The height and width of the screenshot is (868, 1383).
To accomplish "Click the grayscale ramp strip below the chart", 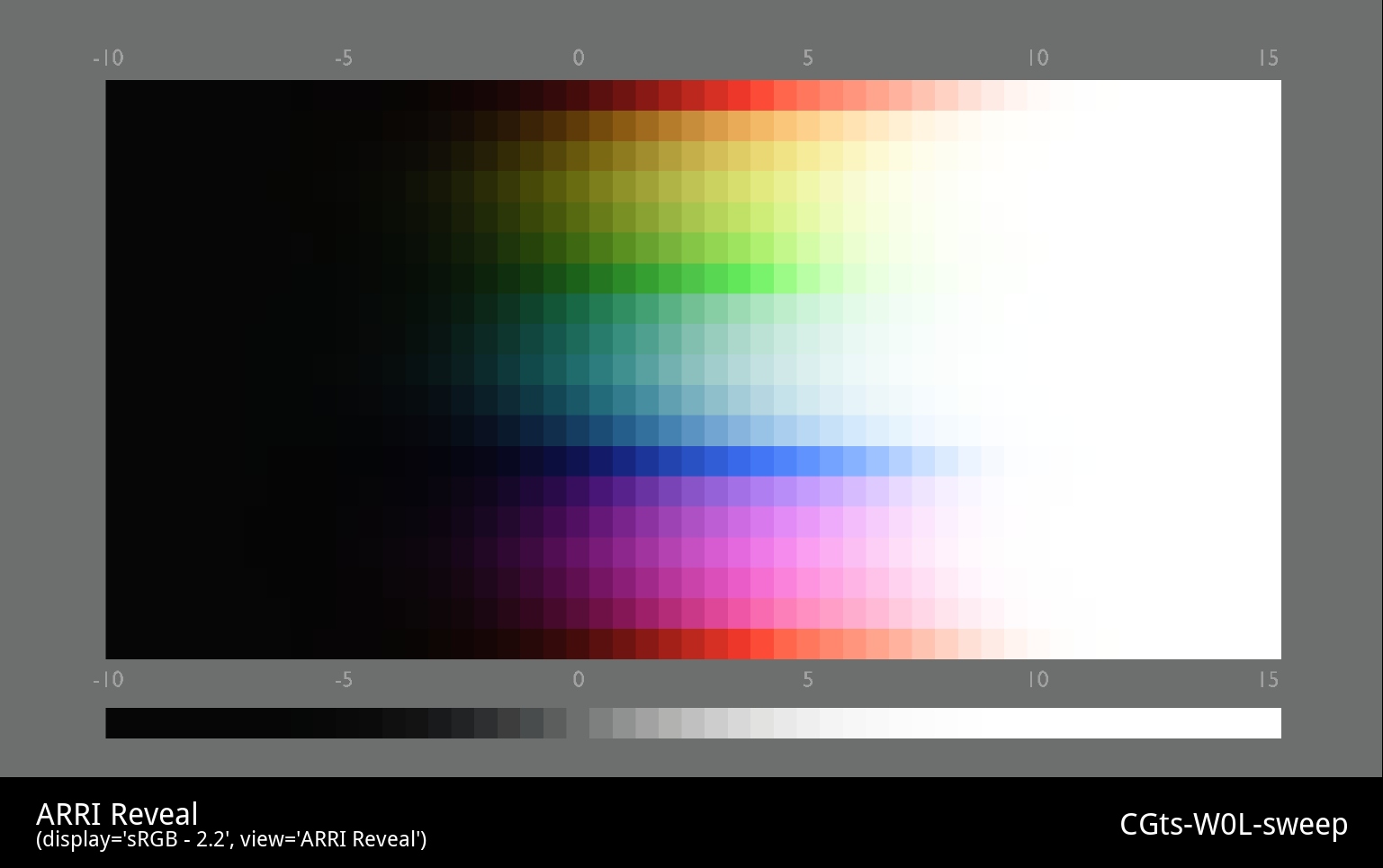I will 693,723.
